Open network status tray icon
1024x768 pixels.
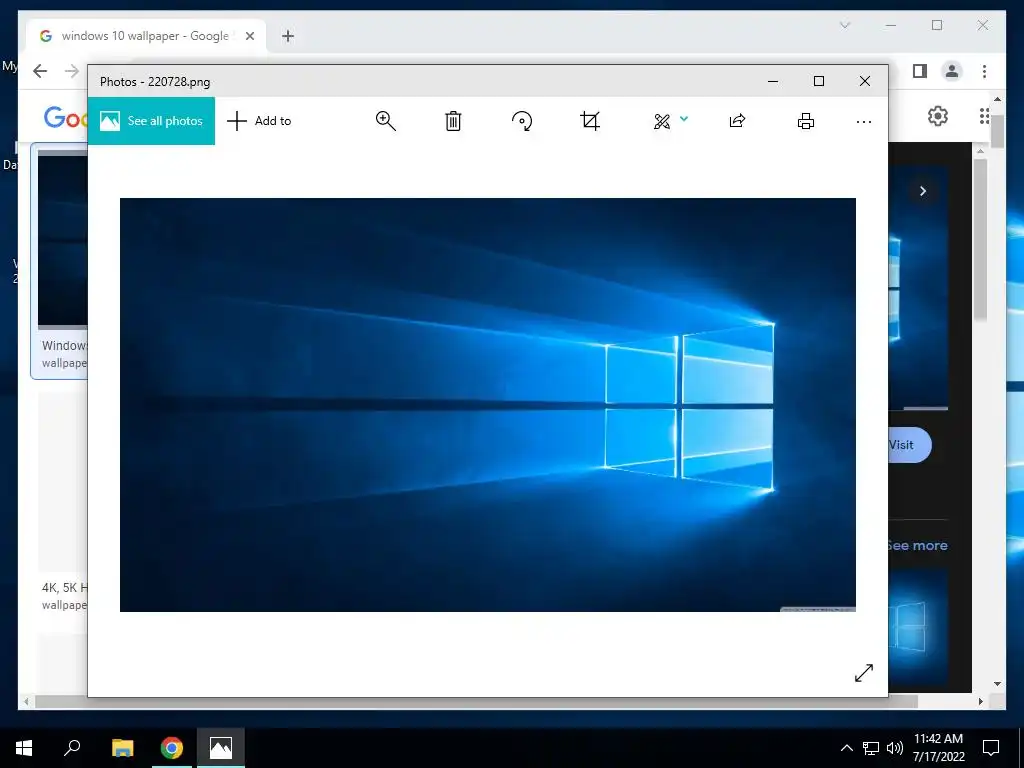click(871, 748)
